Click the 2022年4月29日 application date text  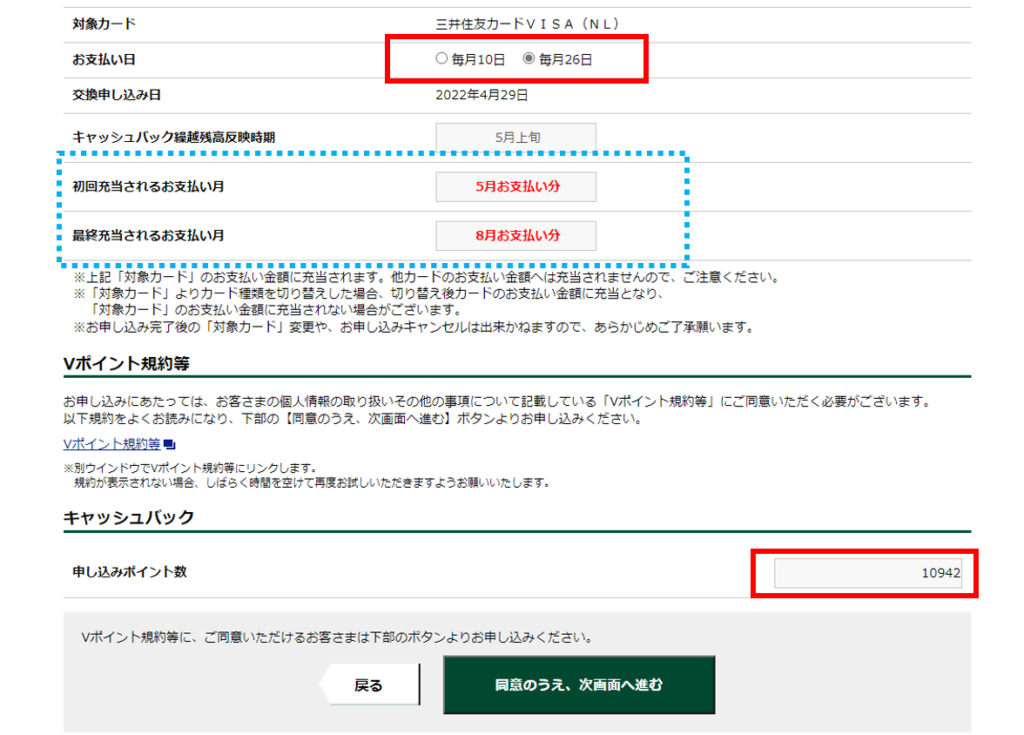[x=482, y=96]
